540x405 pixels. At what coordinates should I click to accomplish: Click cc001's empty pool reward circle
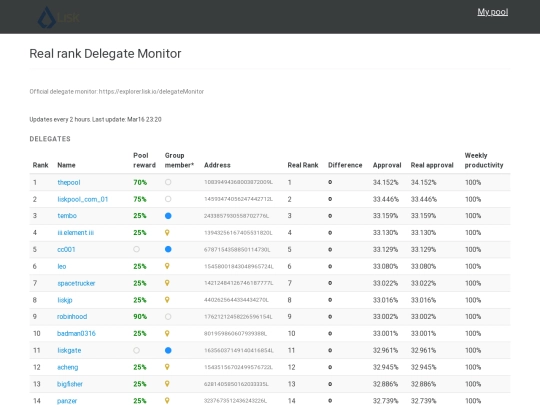click(137, 249)
